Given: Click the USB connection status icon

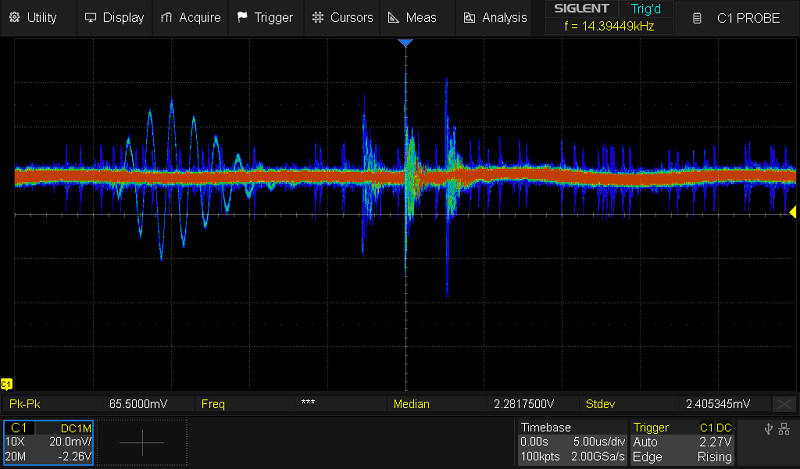Looking at the screenshot, I should click(x=768, y=430).
